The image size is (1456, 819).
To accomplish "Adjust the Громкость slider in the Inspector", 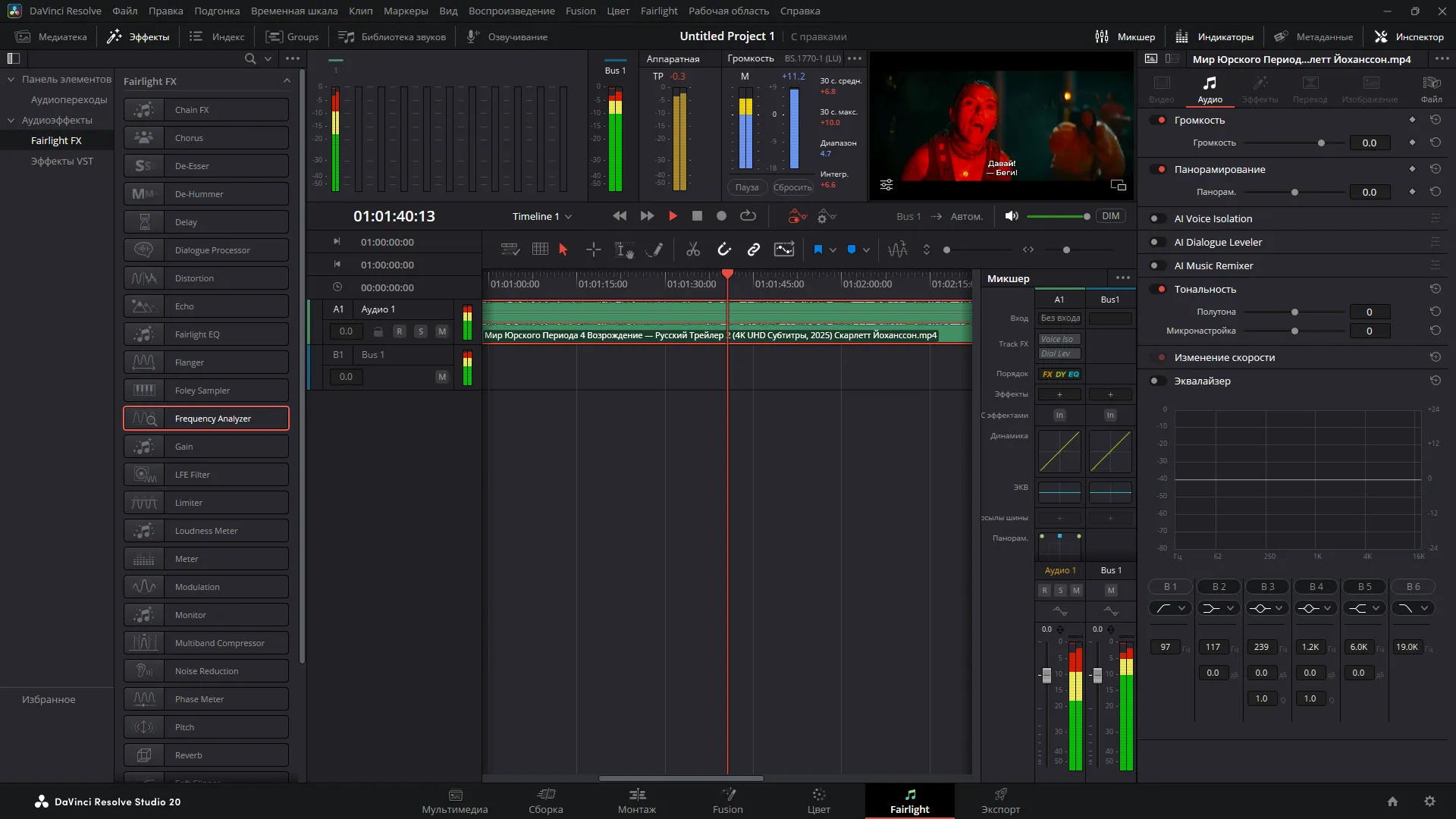I will pos(1321,143).
